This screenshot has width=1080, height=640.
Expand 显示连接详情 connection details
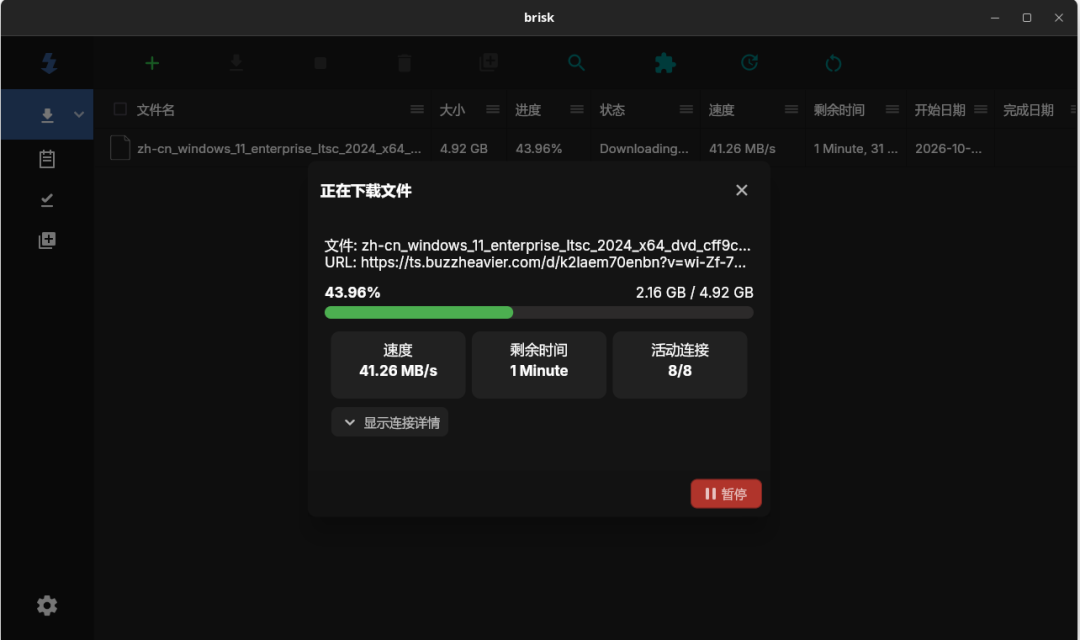pyautogui.click(x=390, y=422)
